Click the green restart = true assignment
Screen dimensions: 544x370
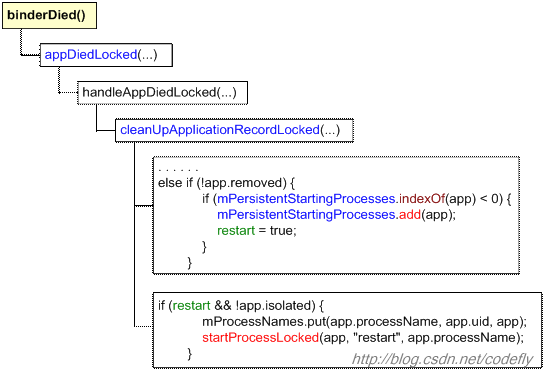pos(257,230)
